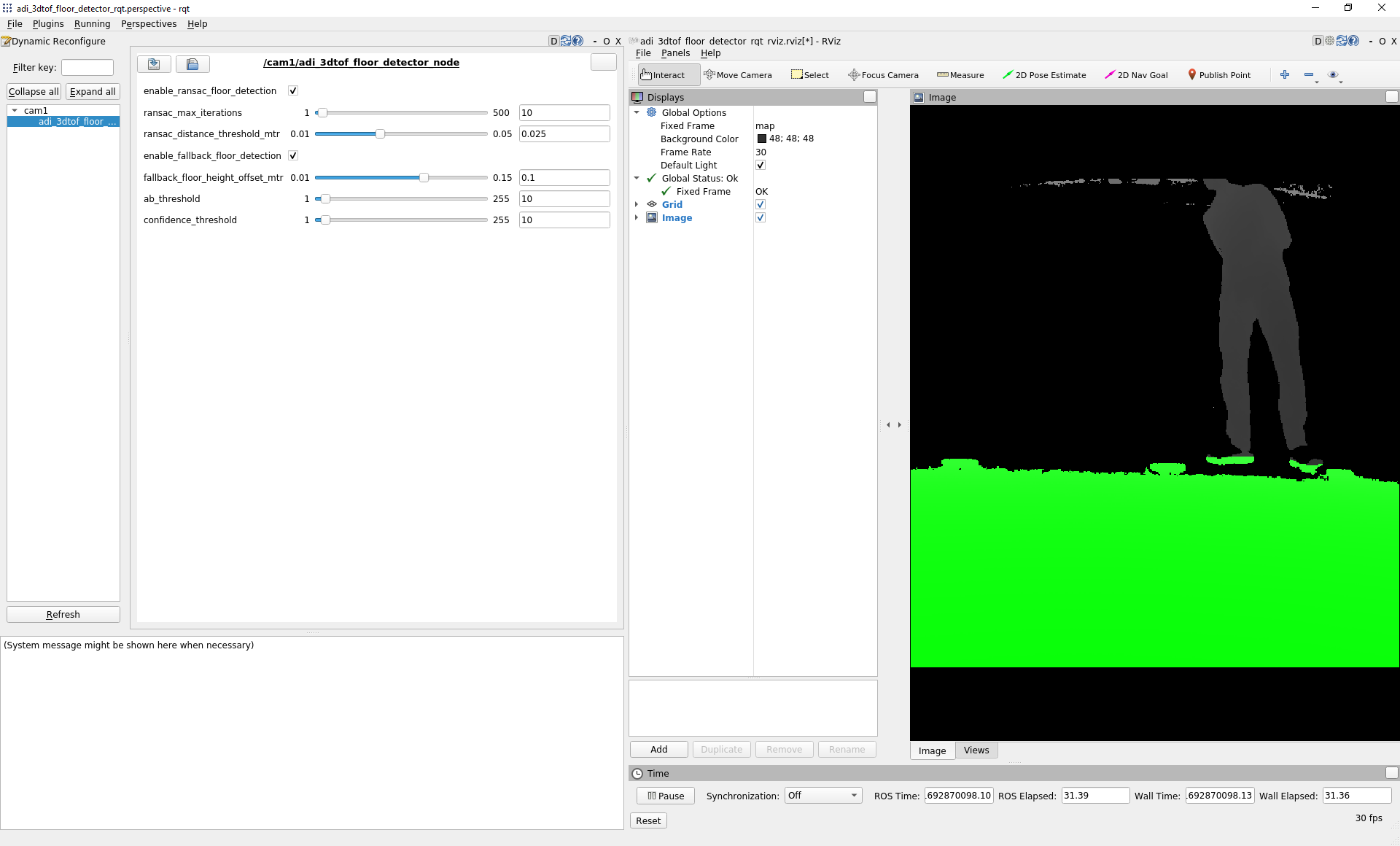Viewport: 1400px width, 846px height.
Task: Click the ransac_distance_threshold_mtr slider handle
Action: pos(380,134)
